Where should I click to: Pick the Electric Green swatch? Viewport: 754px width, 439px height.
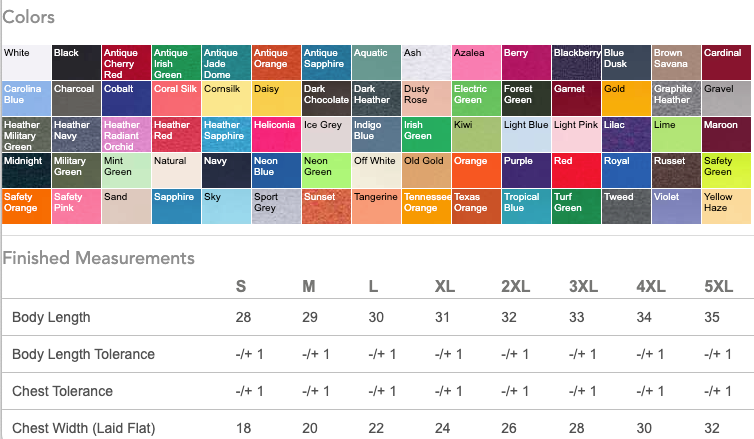point(476,98)
